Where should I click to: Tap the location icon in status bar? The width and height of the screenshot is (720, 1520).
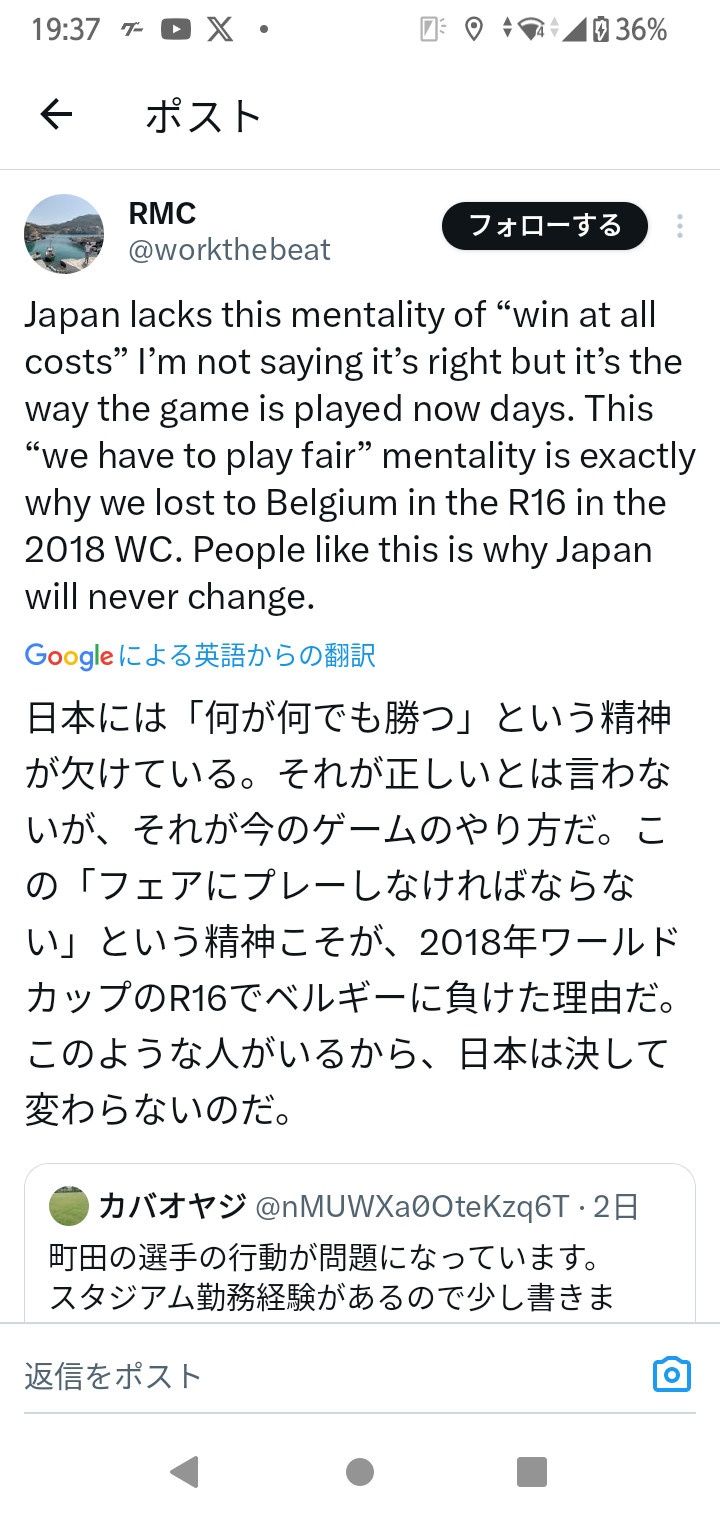475,30
